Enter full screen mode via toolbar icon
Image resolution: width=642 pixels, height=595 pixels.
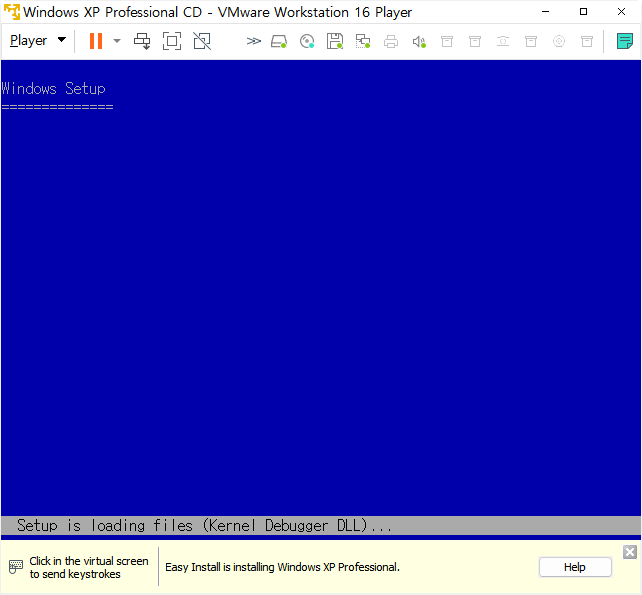point(172,41)
